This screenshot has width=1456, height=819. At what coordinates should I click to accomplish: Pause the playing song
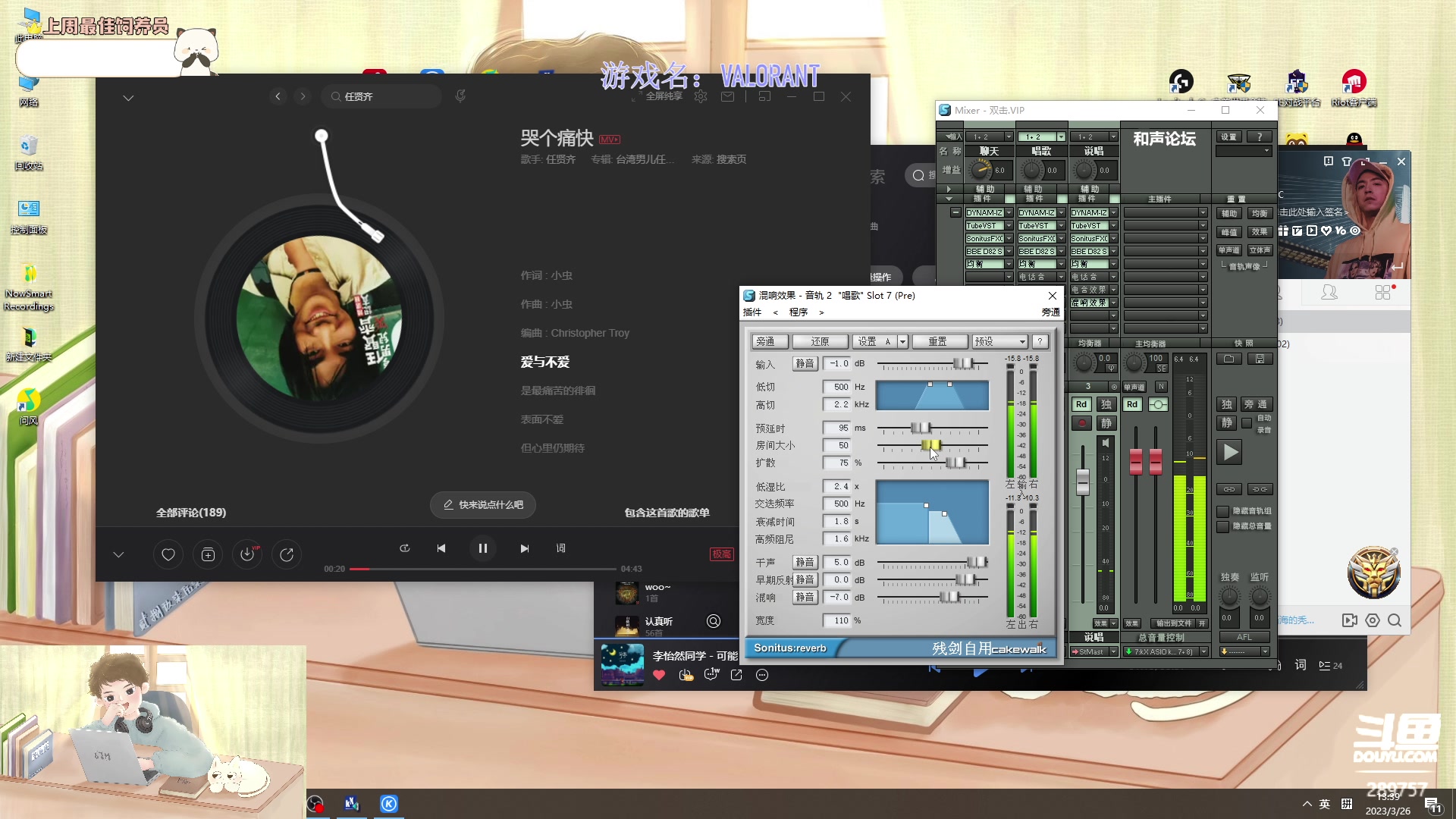[483, 548]
